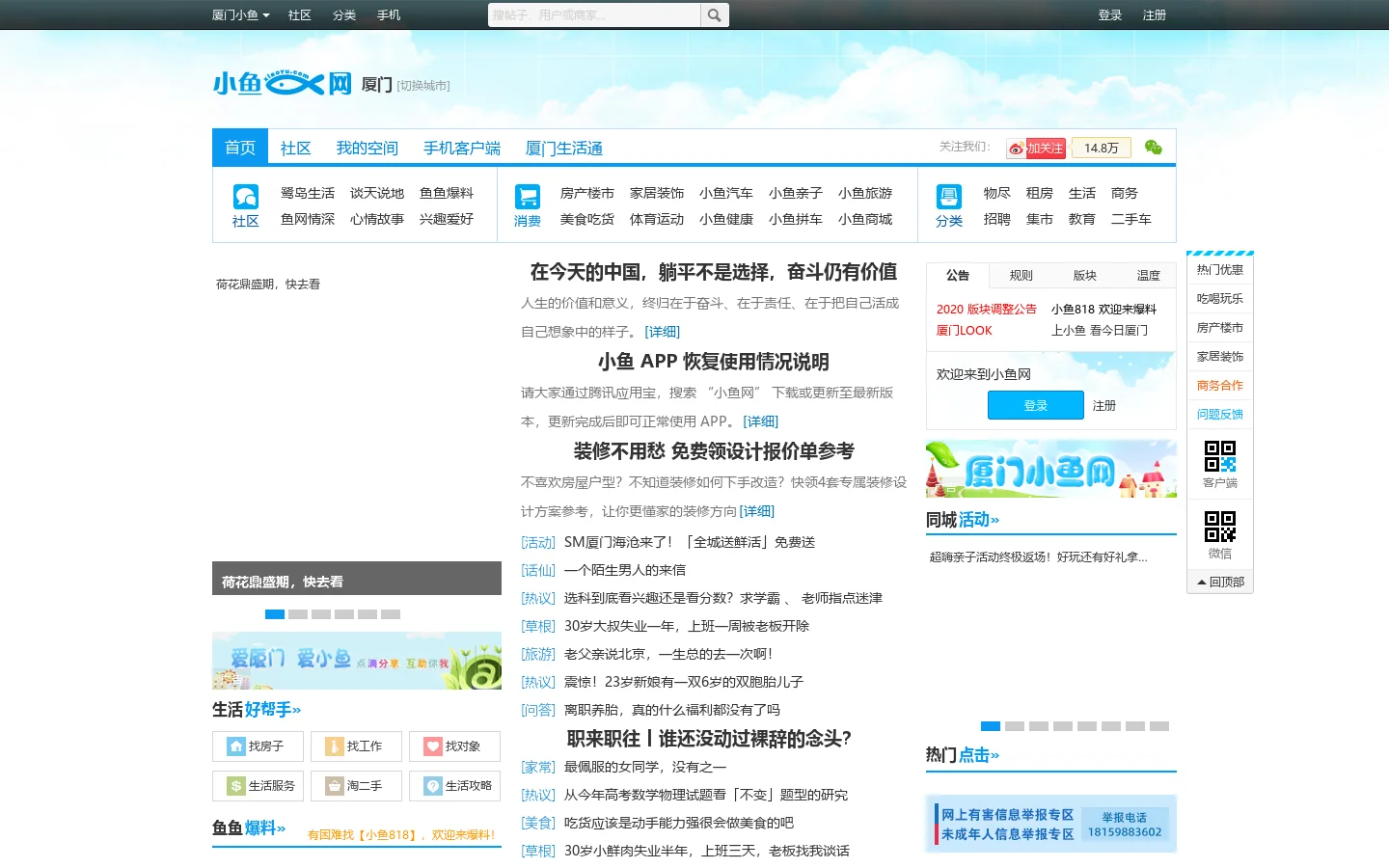This screenshot has height=868, width=1389.
Task: Expand 同城活动 section arrow
Action: [994, 521]
